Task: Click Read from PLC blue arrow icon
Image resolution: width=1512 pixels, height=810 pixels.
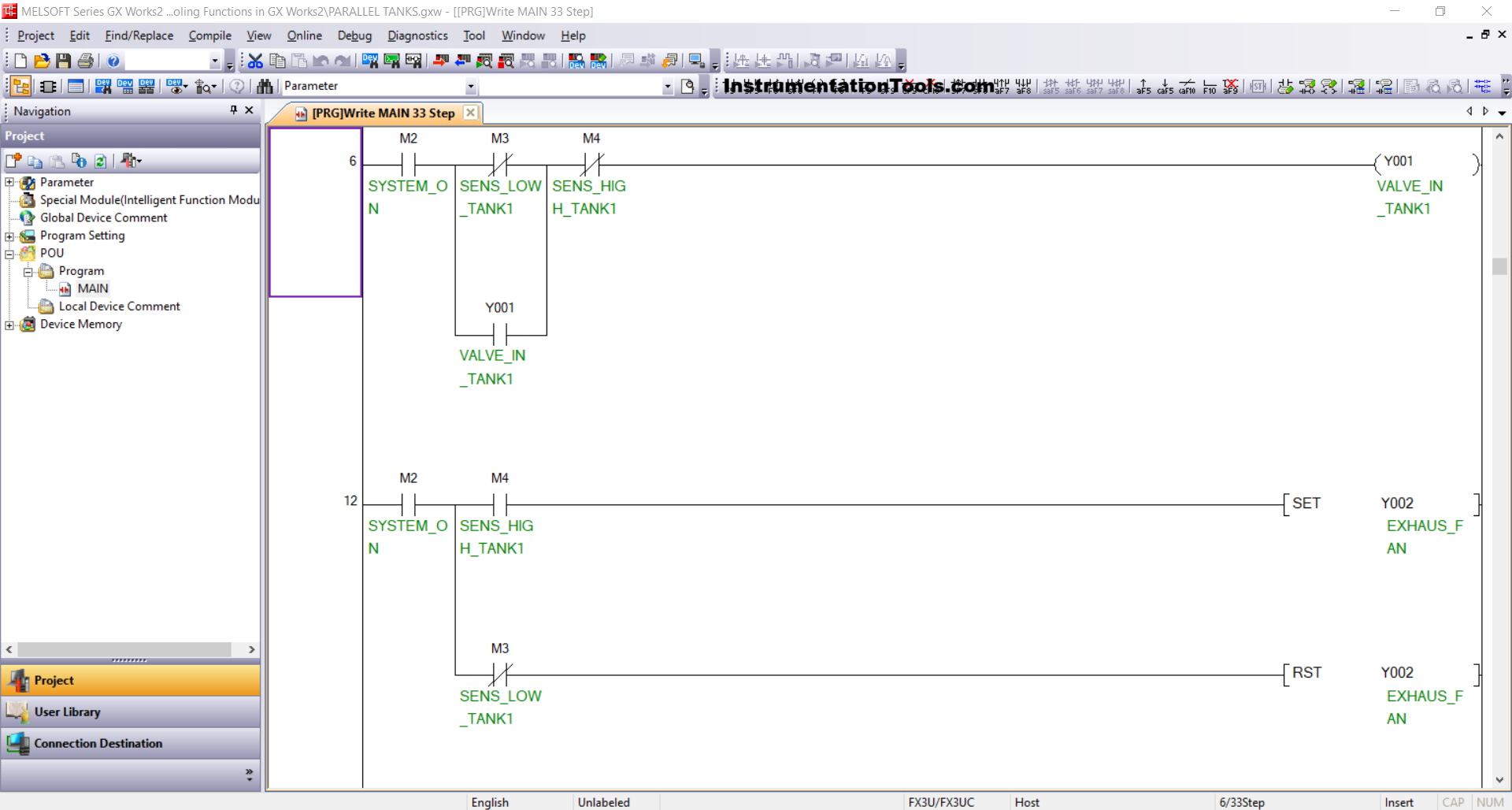Action: [463, 61]
